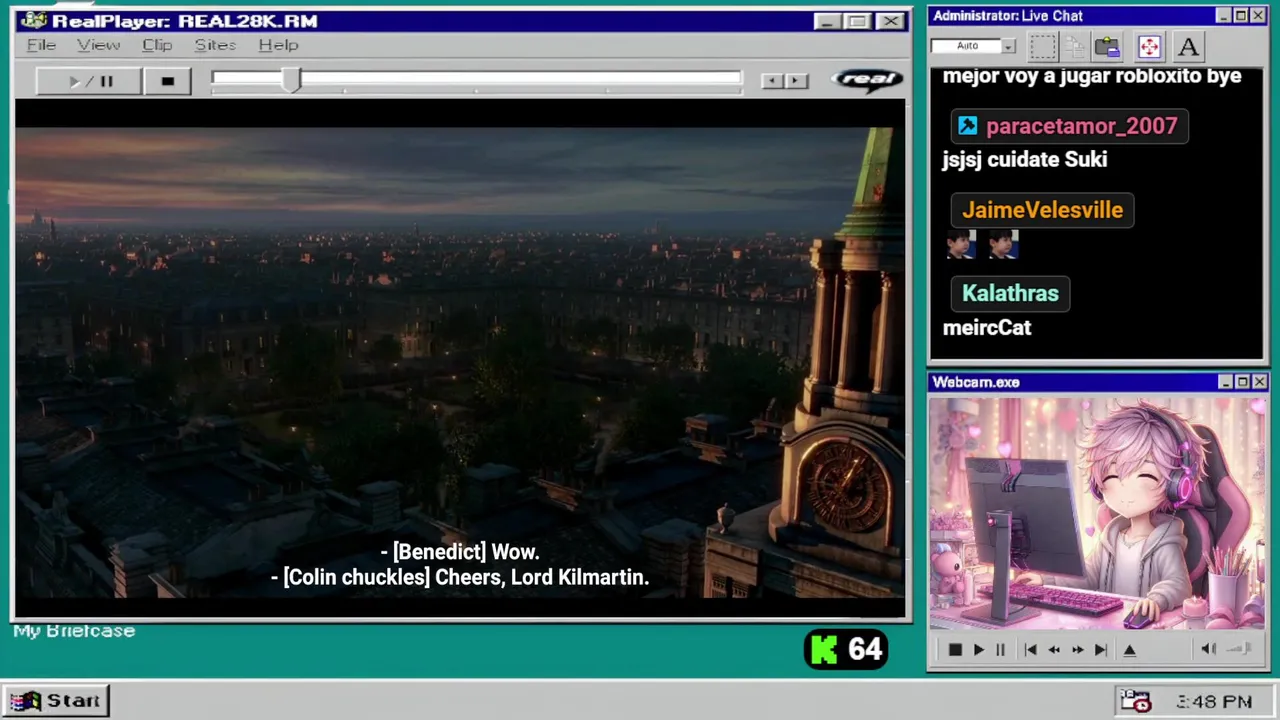Close the RealPlayer window

click(890, 21)
